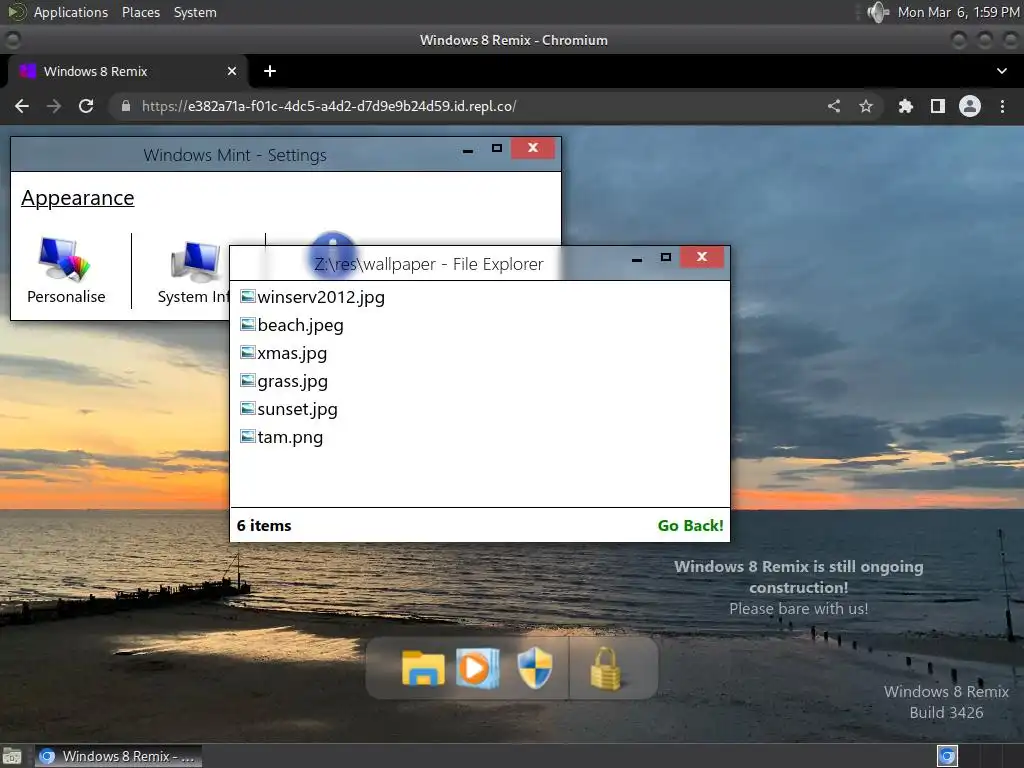The height and width of the screenshot is (768, 1024).
Task: Click the Appearance heading in Settings
Action: (x=78, y=198)
